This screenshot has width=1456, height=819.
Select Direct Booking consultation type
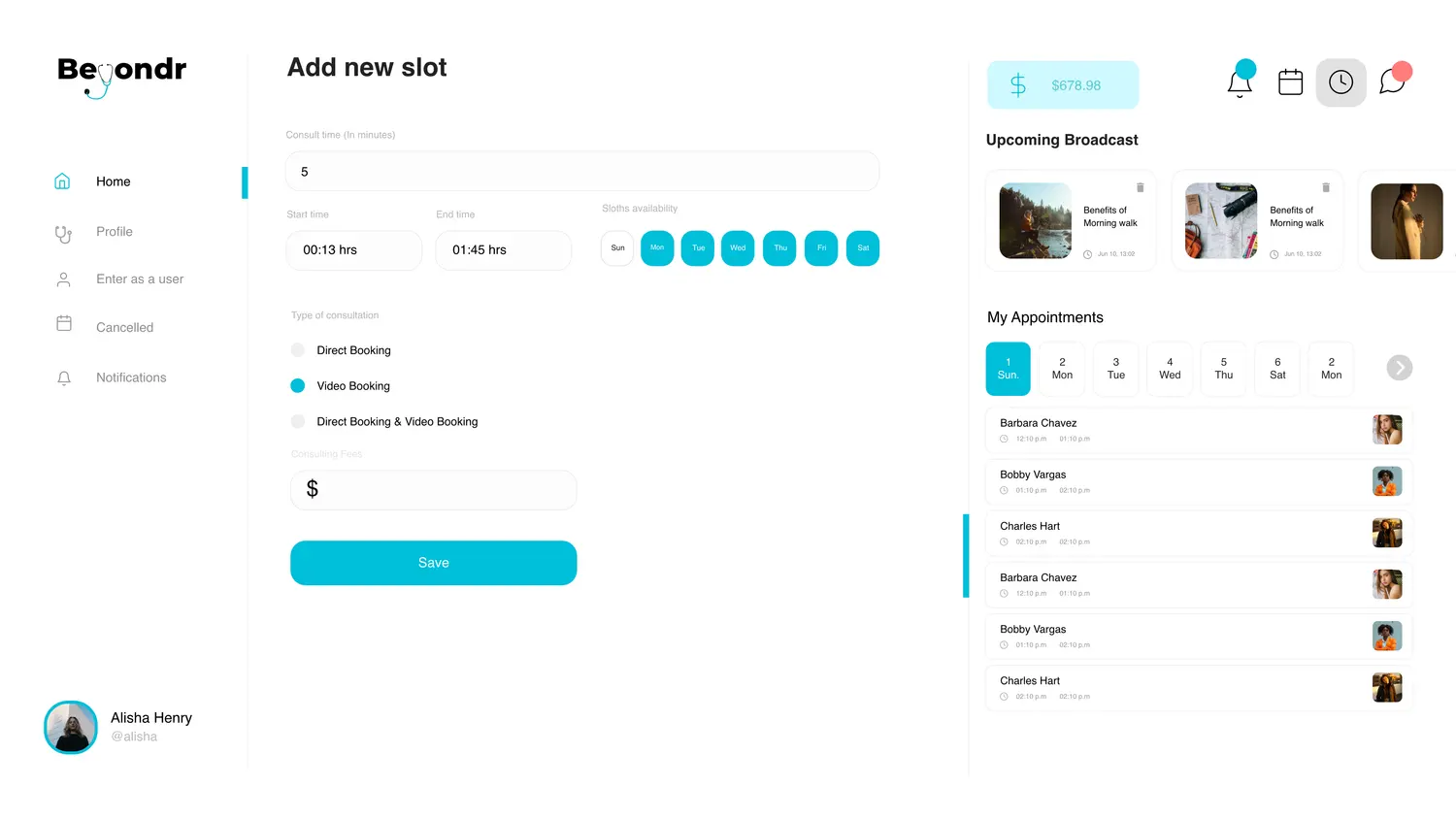coord(298,350)
